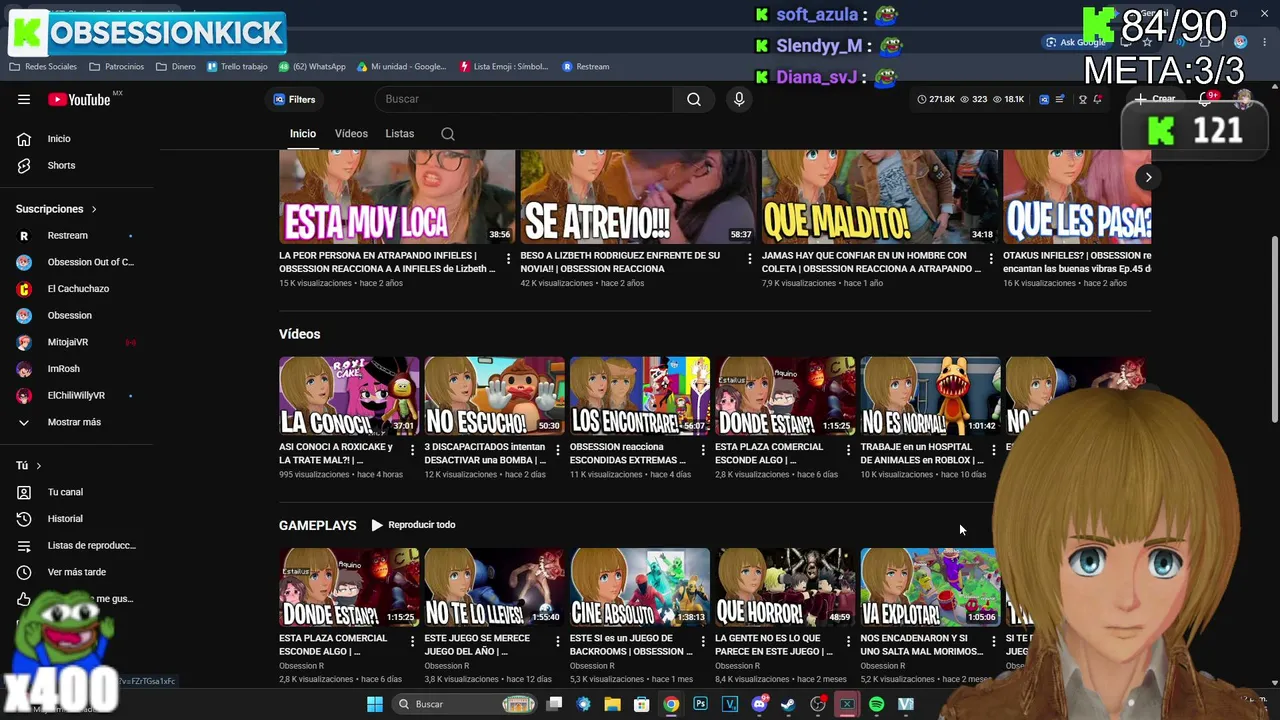Screen dimensions: 1280x720
Task: Open options for OBSESSION reacciona ESCONDIDAS video
Action: (702, 451)
